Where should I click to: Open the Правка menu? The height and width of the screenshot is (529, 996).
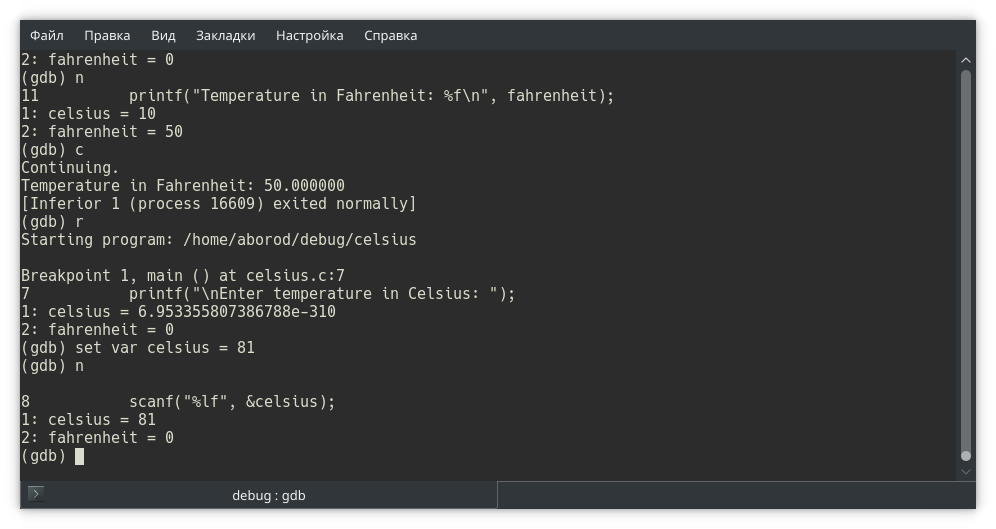tap(107, 35)
